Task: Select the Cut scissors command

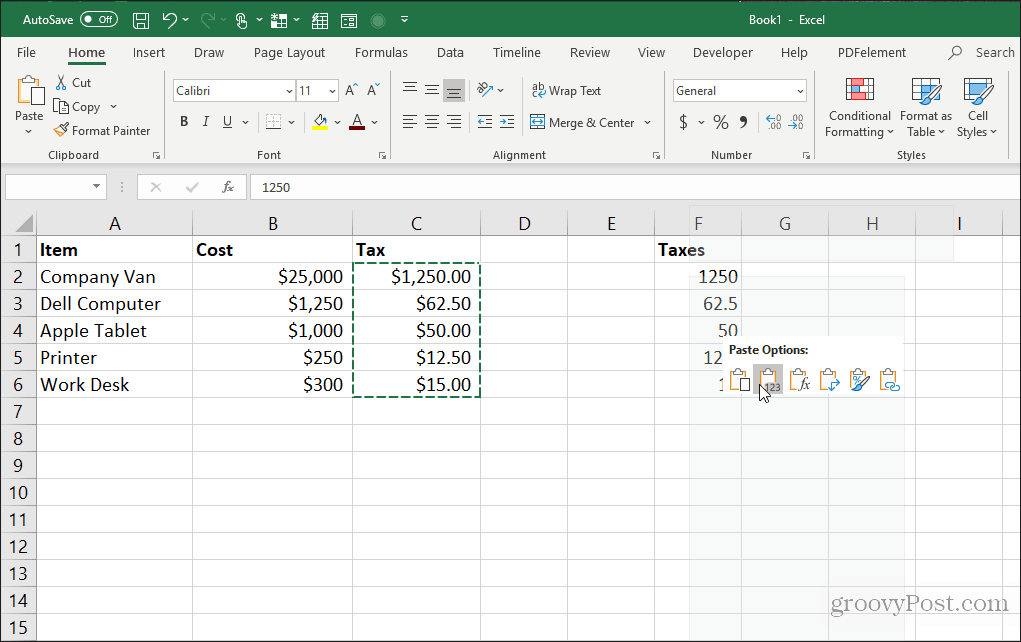Action: coord(73,83)
